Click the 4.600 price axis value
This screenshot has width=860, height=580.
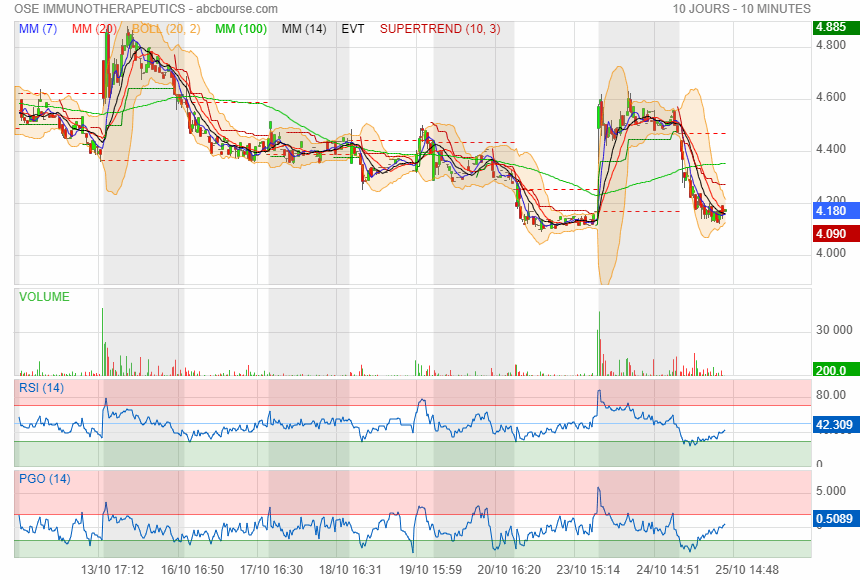(831, 97)
